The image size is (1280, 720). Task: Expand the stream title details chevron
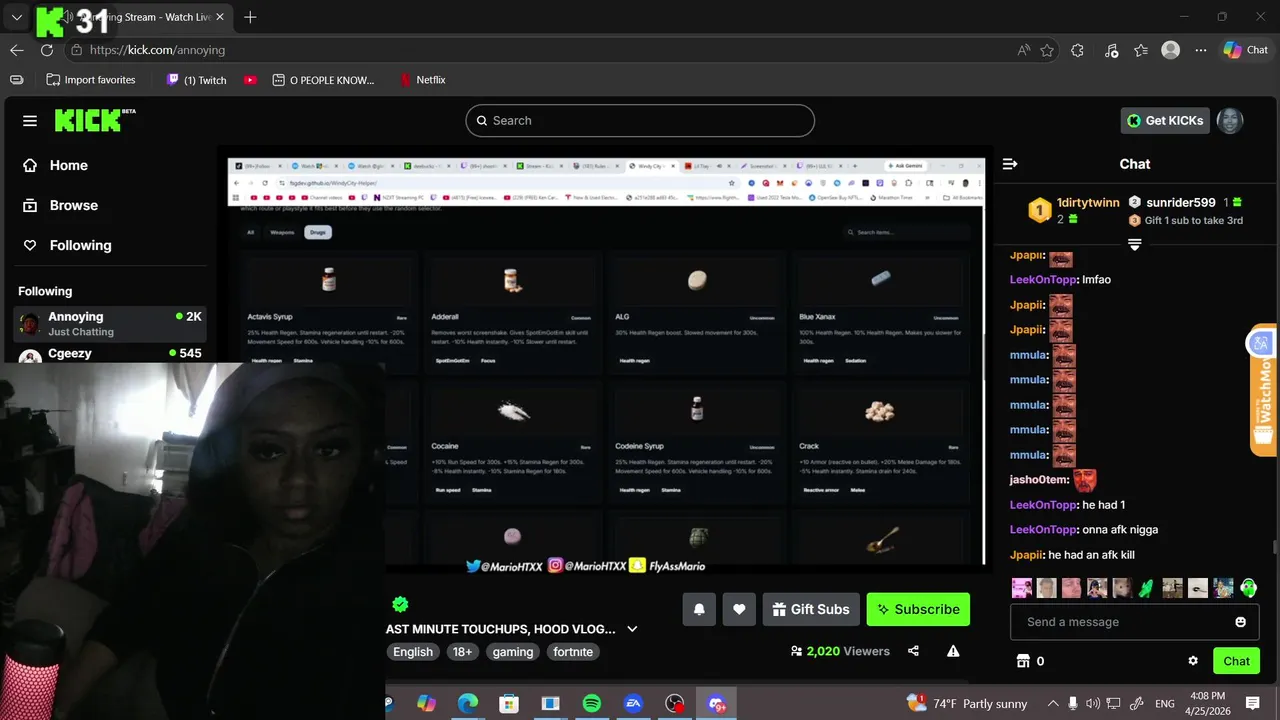(632, 629)
